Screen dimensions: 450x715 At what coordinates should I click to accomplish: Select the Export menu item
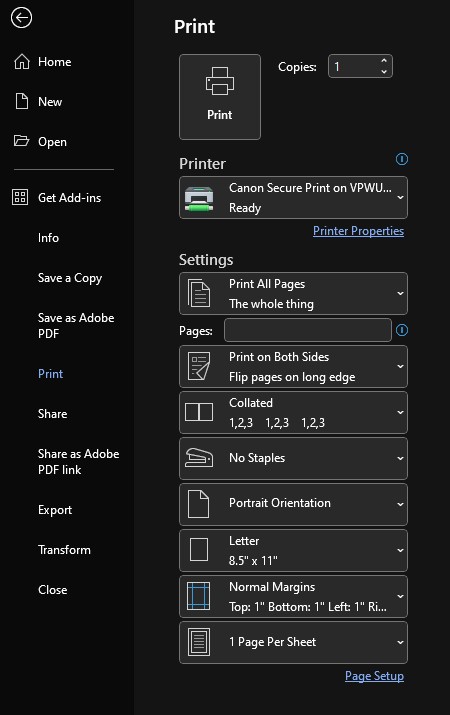(x=55, y=510)
